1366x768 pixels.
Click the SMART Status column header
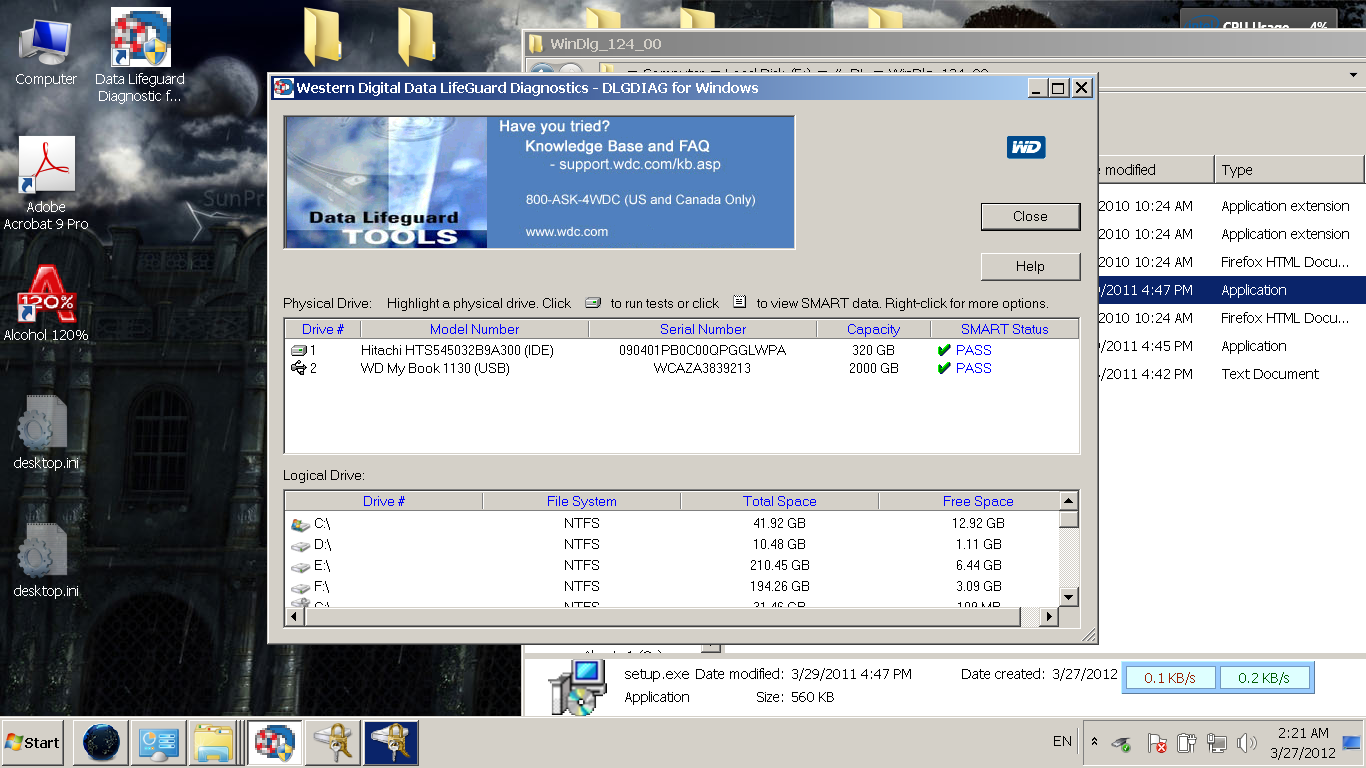click(1005, 329)
